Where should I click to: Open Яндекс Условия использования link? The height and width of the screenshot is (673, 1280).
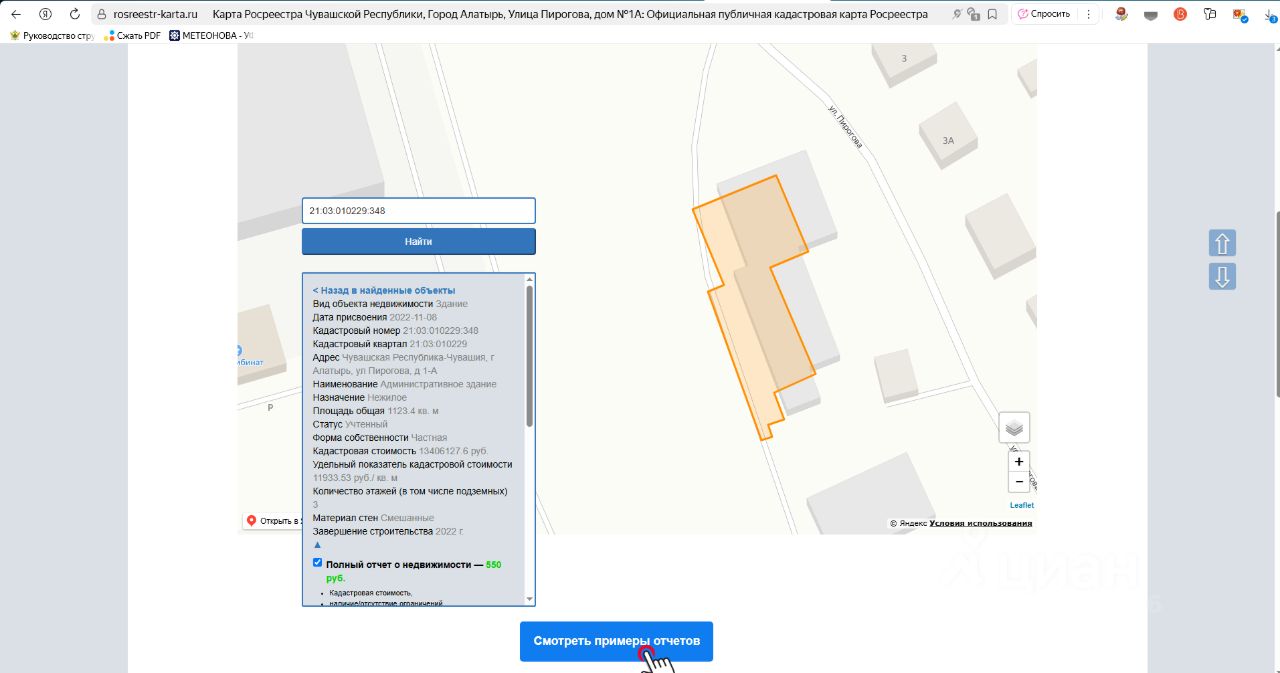tap(981, 523)
